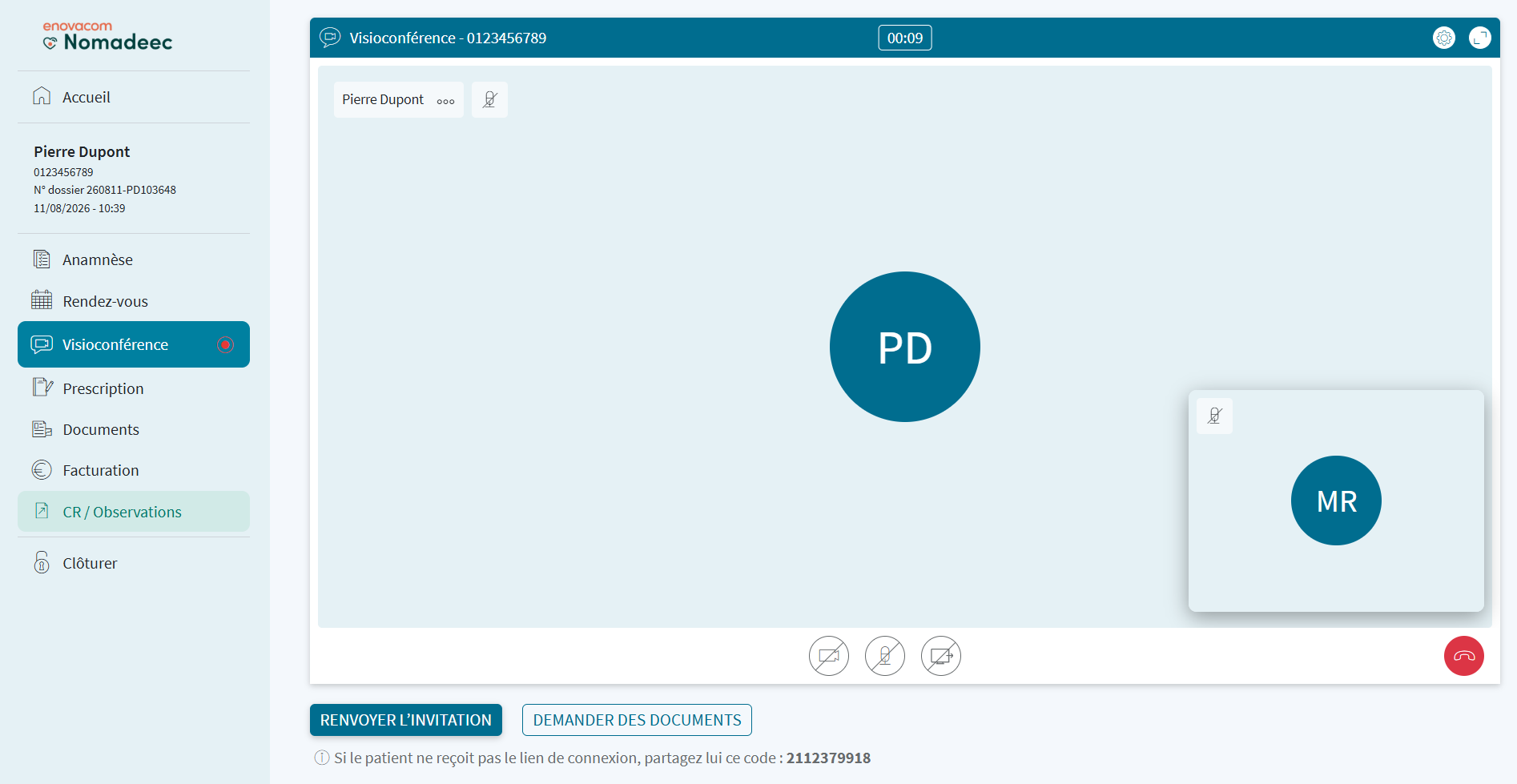Toggle camera off button in call controls
This screenshot has height=784, width=1517.
pos(829,656)
